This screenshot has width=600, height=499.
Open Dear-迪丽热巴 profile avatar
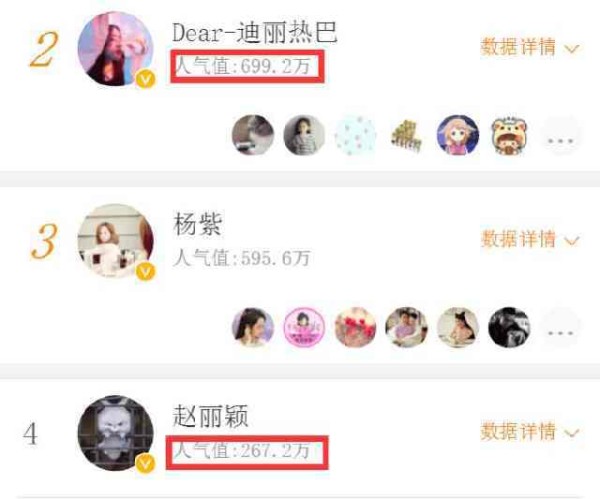click(116, 49)
